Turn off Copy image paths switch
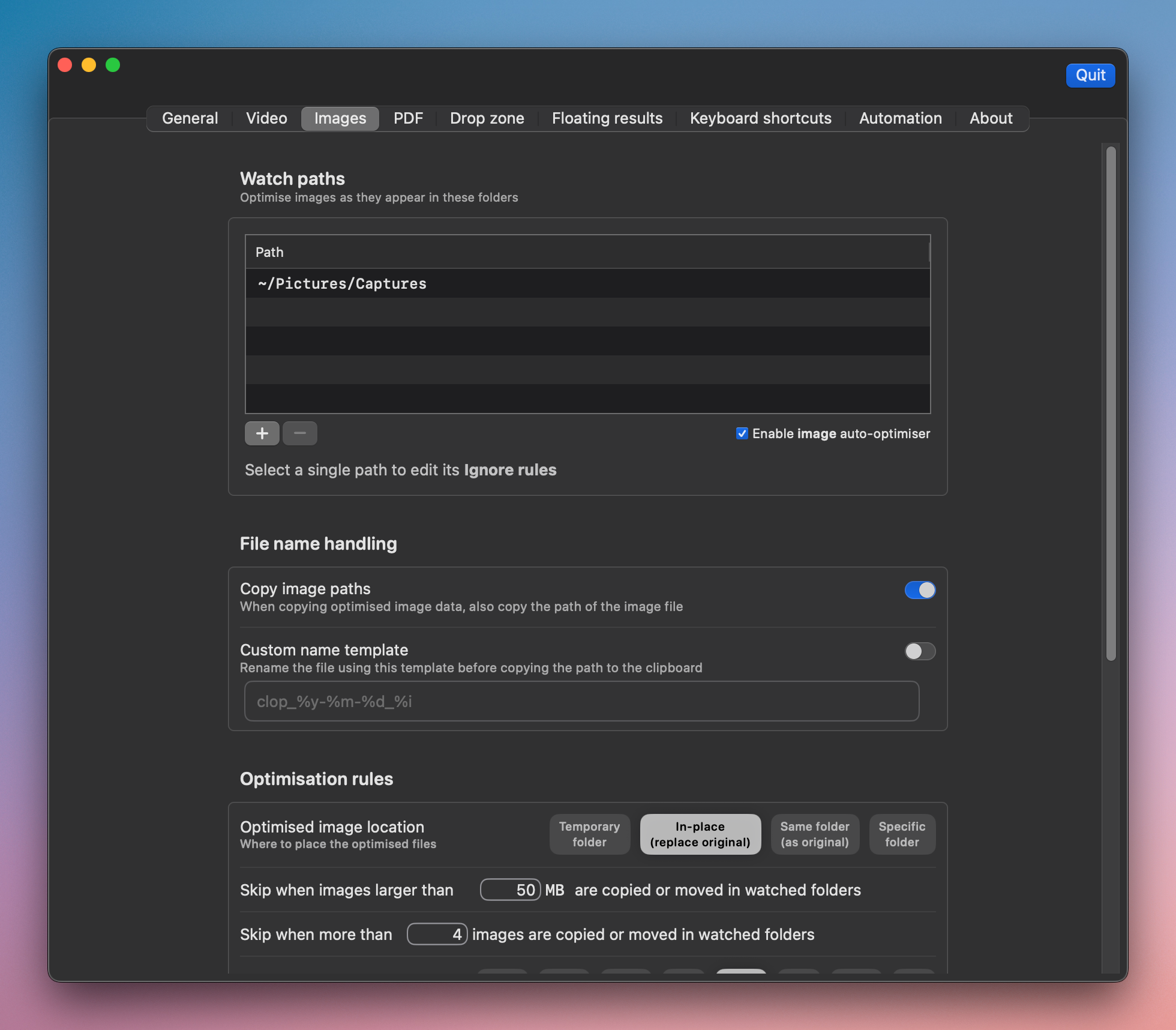Viewport: 1176px width, 1030px height. pos(920,590)
